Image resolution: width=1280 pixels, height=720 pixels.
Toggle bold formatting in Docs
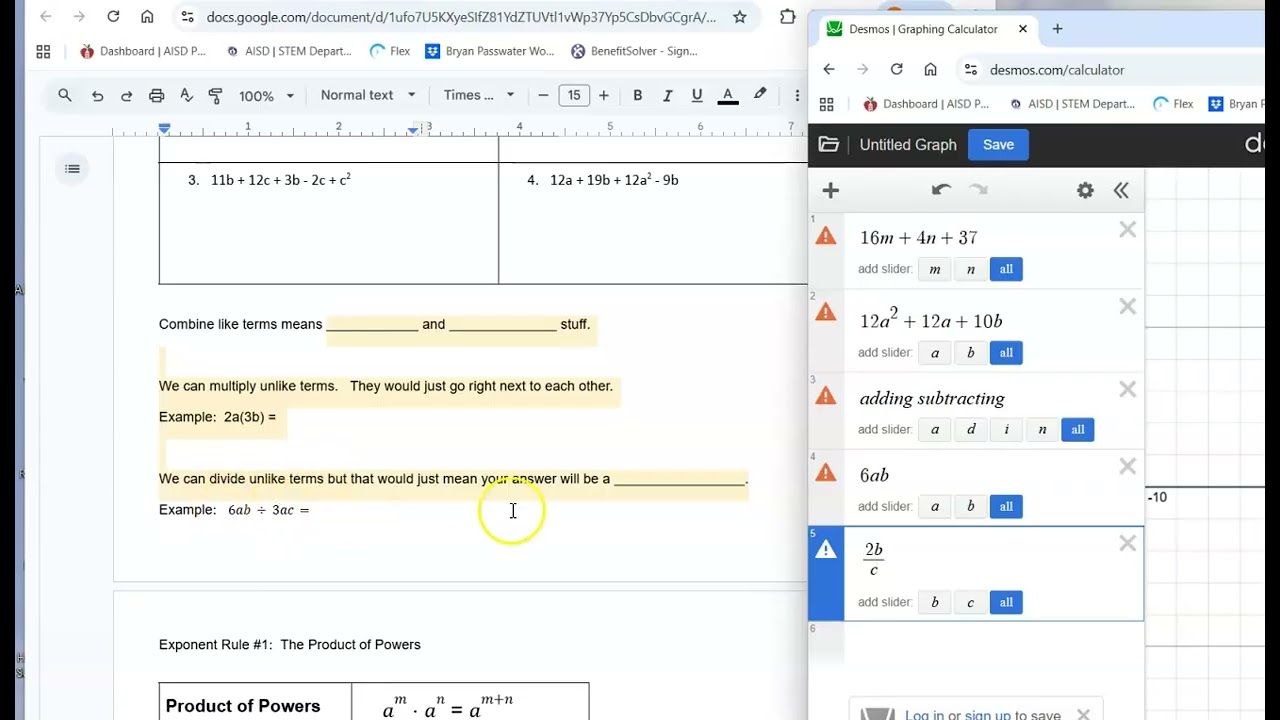point(637,96)
